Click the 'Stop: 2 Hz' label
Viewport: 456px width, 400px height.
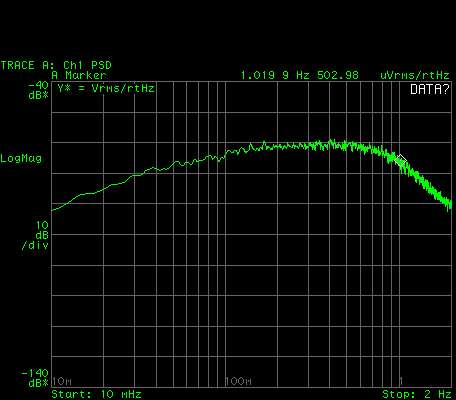417,394
